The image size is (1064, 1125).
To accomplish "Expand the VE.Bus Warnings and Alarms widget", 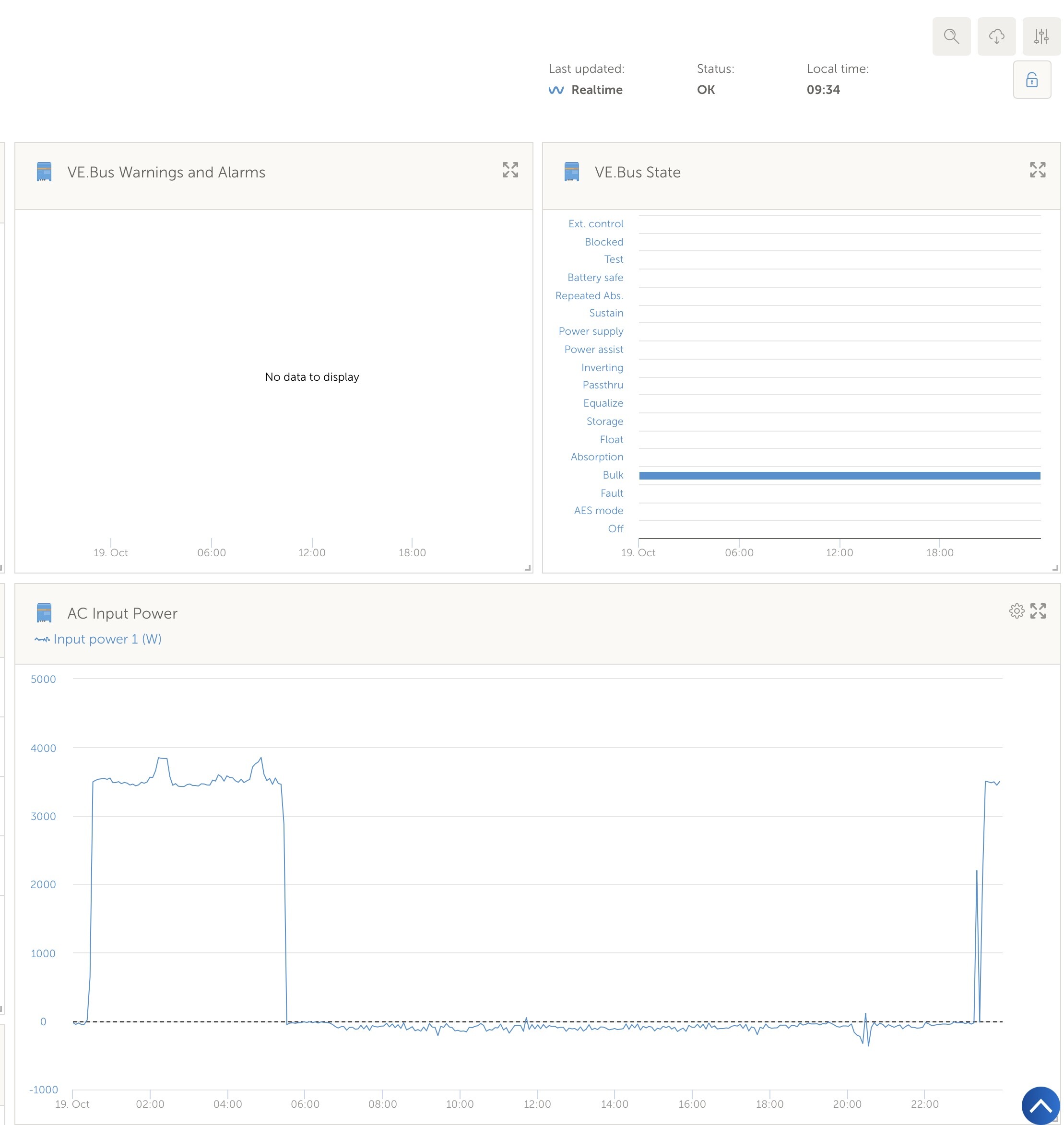I will (x=510, y=170).
